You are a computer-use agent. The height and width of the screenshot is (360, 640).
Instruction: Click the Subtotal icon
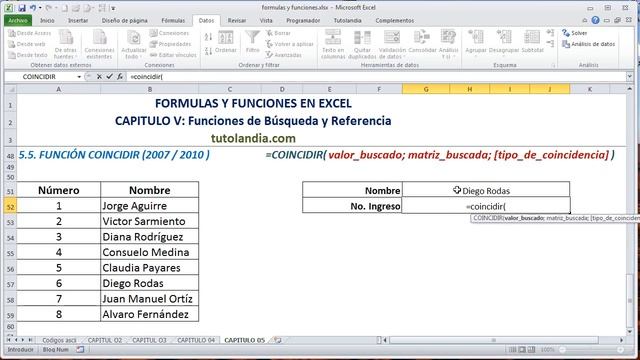coord(533,42)
